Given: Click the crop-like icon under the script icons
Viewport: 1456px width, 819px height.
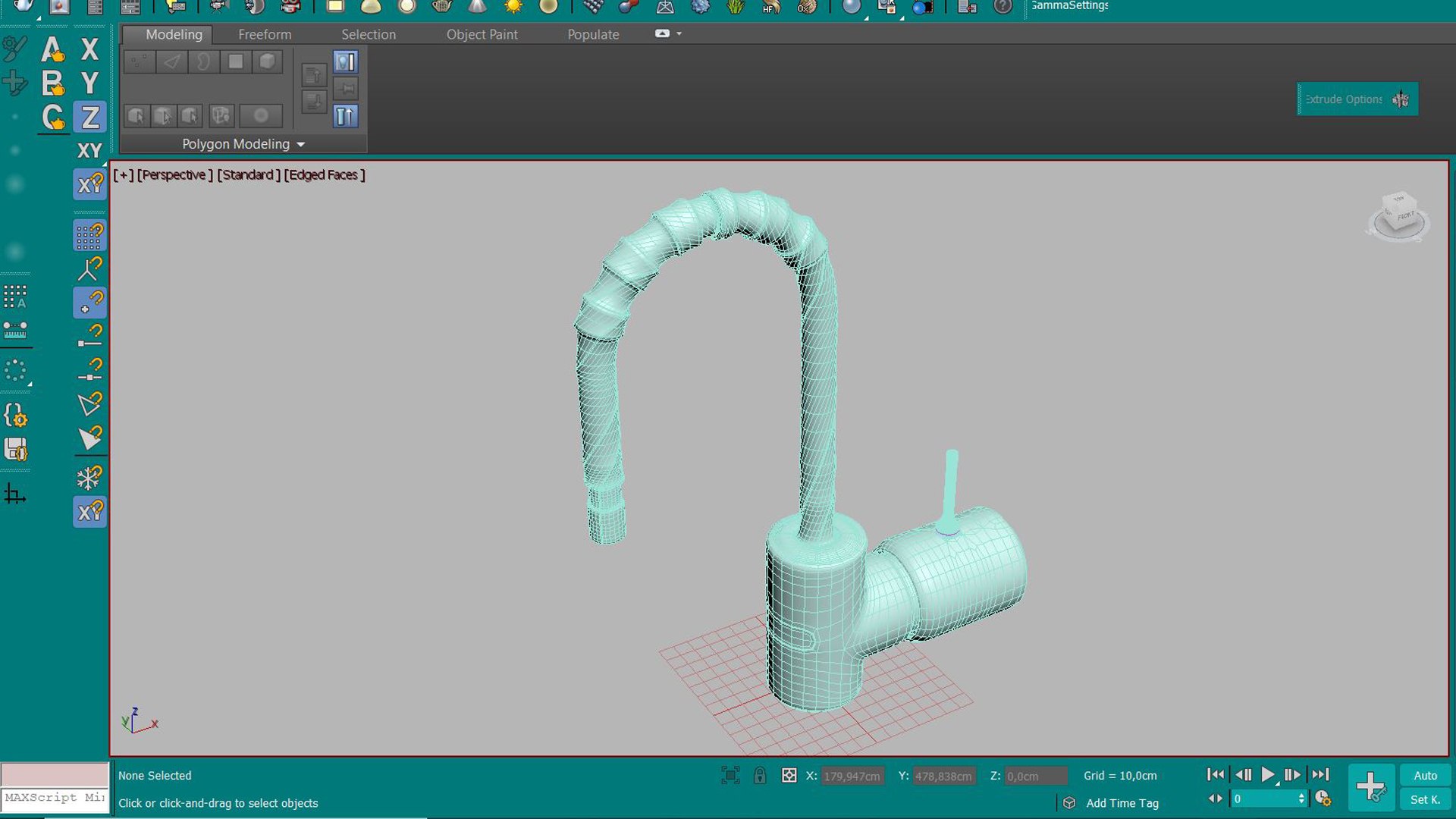Looking at the screenshot, I should point(15,494).
